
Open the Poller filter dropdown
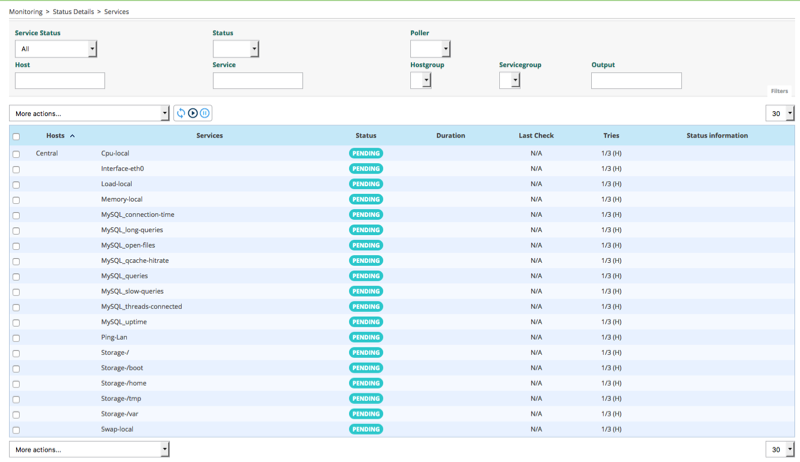pos(430,49)
